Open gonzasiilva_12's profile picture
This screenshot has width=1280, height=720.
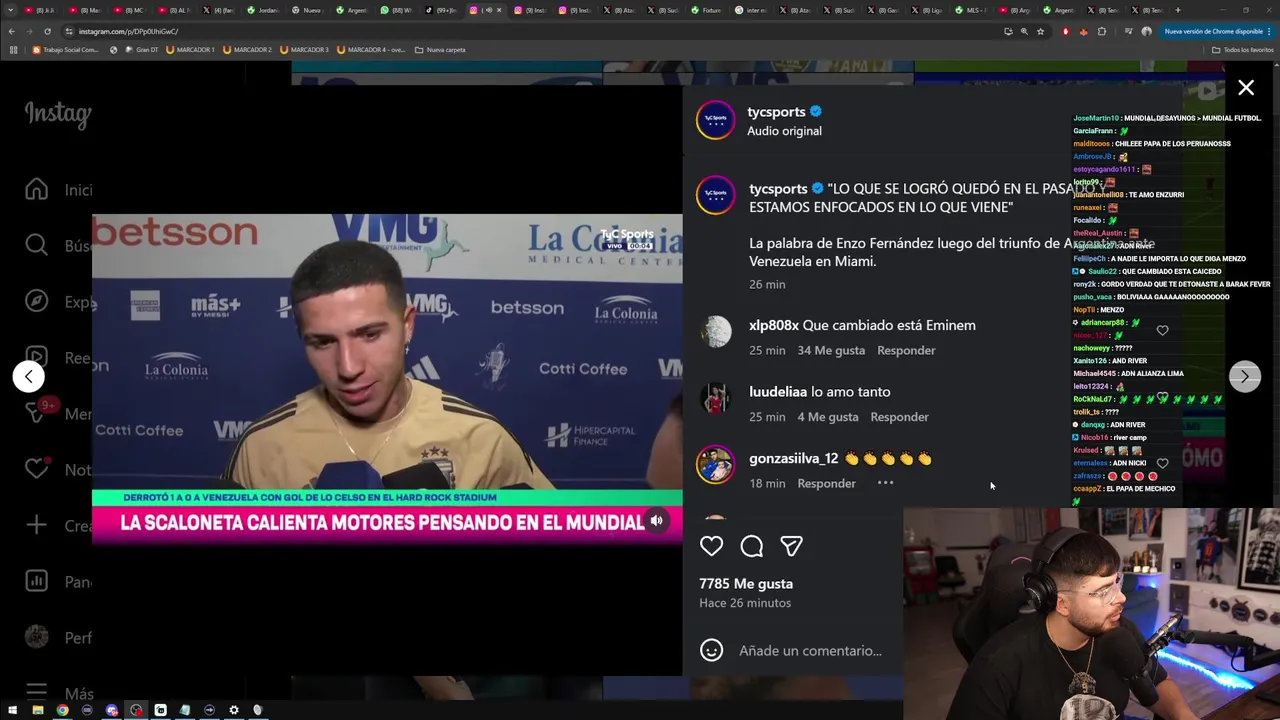click(x=715, y=464)
